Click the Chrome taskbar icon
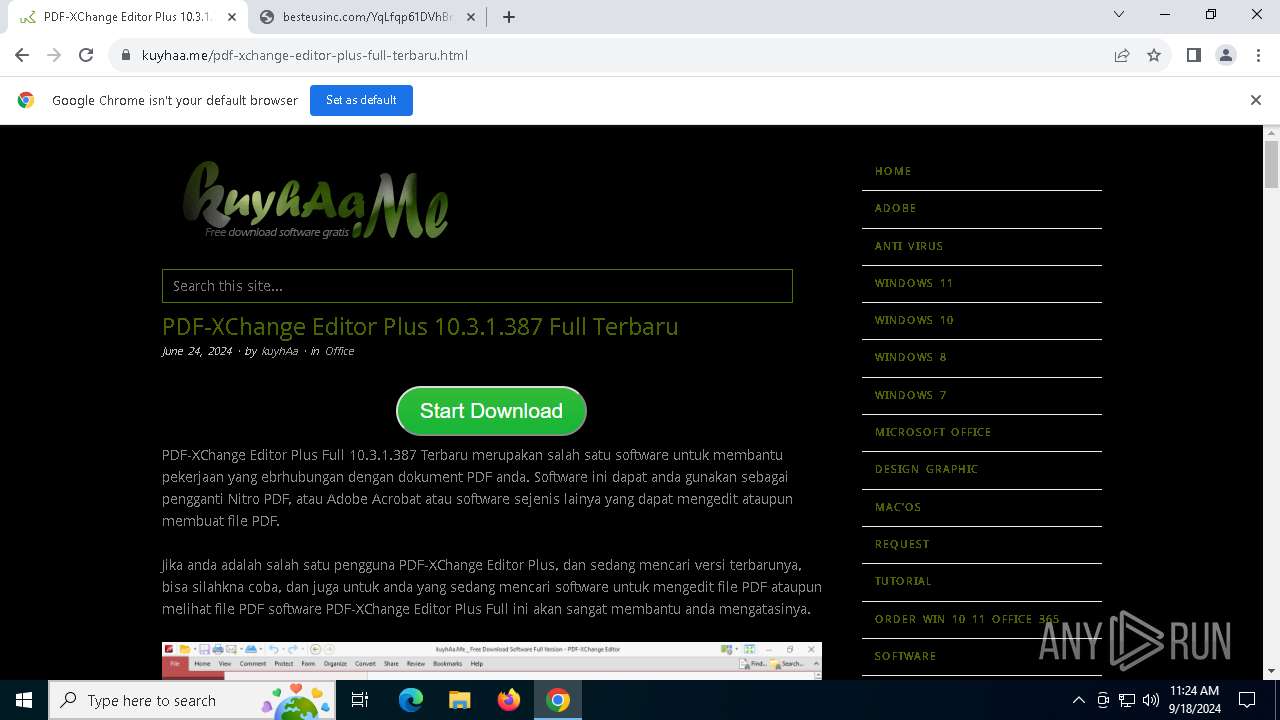Screen dimensions: 1280x720 click(558, 700)
